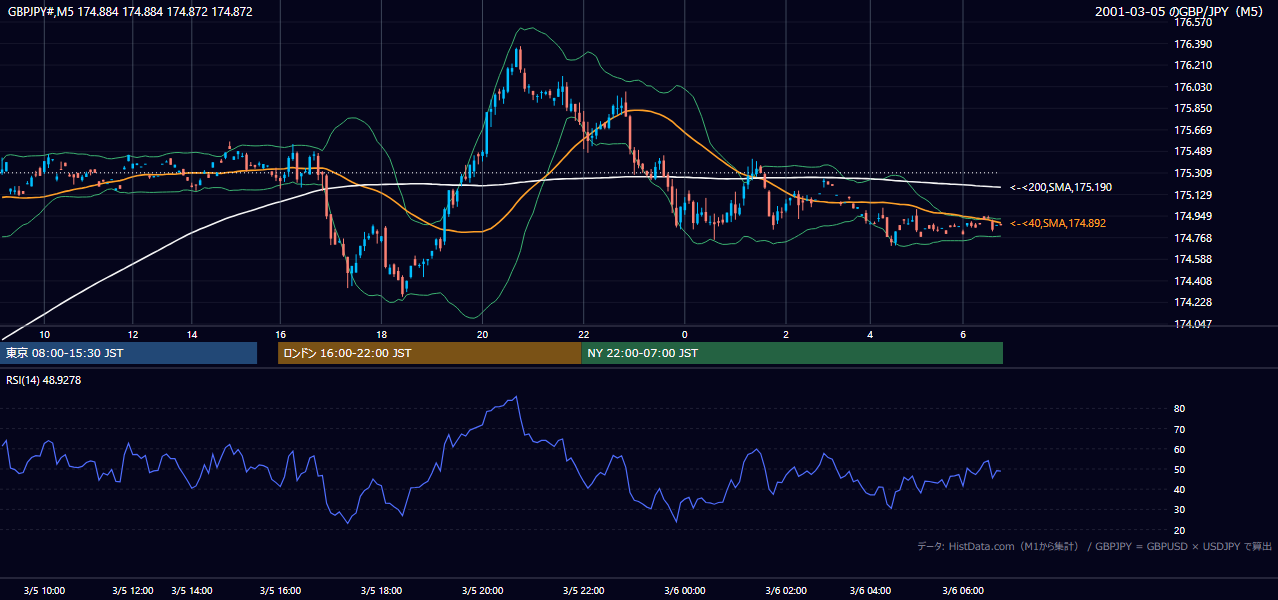The height and width of the screenshot is (600, 1278).
Task: Click the 3/5 14:00 date axis label
Action: tap(192, 591)
